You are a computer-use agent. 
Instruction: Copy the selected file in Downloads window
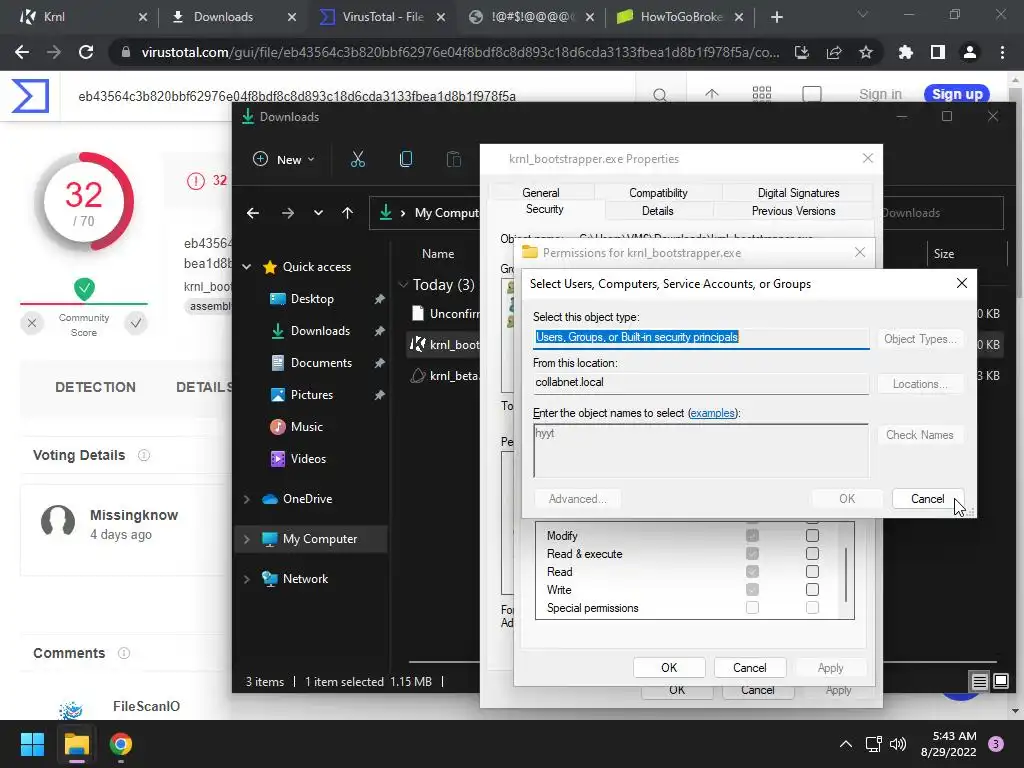point(406,159)
